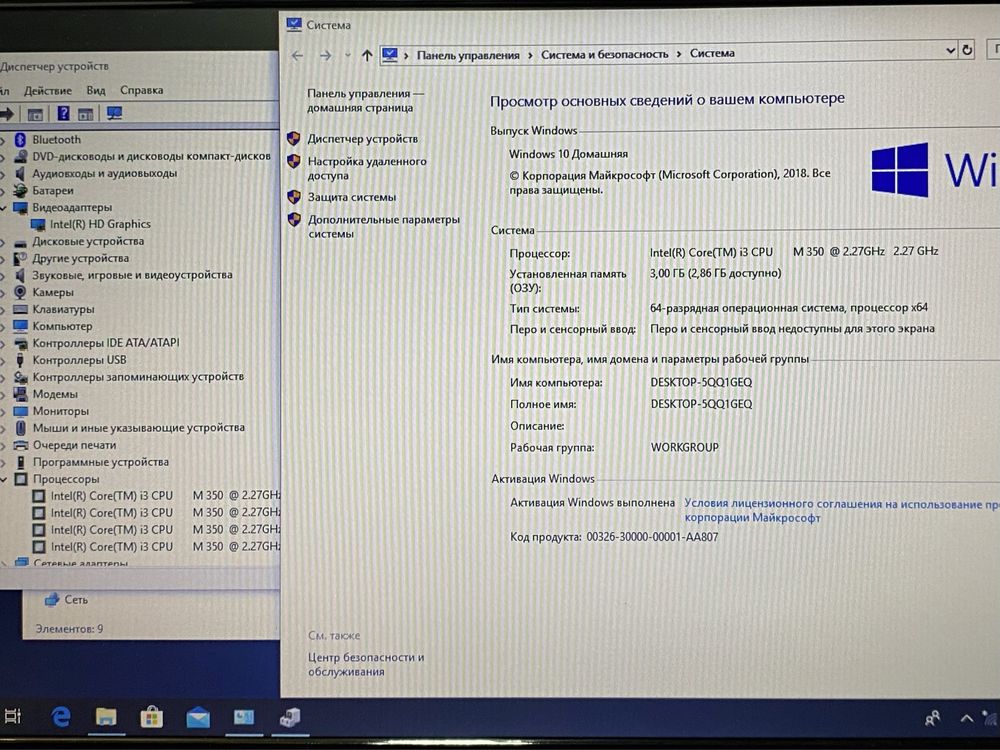The height and width of the screenshot is (750, 1000).
Task: Click back arrow in System window
Action: tap(297, 55)
